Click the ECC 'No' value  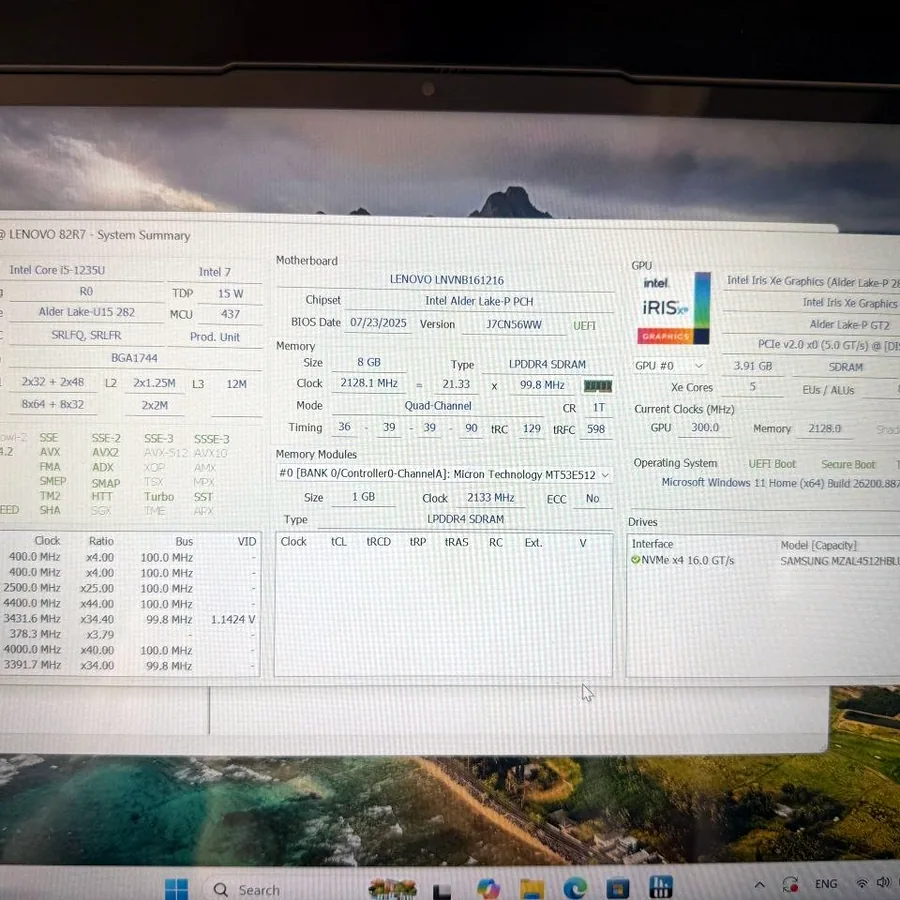[x=592, y=499]
